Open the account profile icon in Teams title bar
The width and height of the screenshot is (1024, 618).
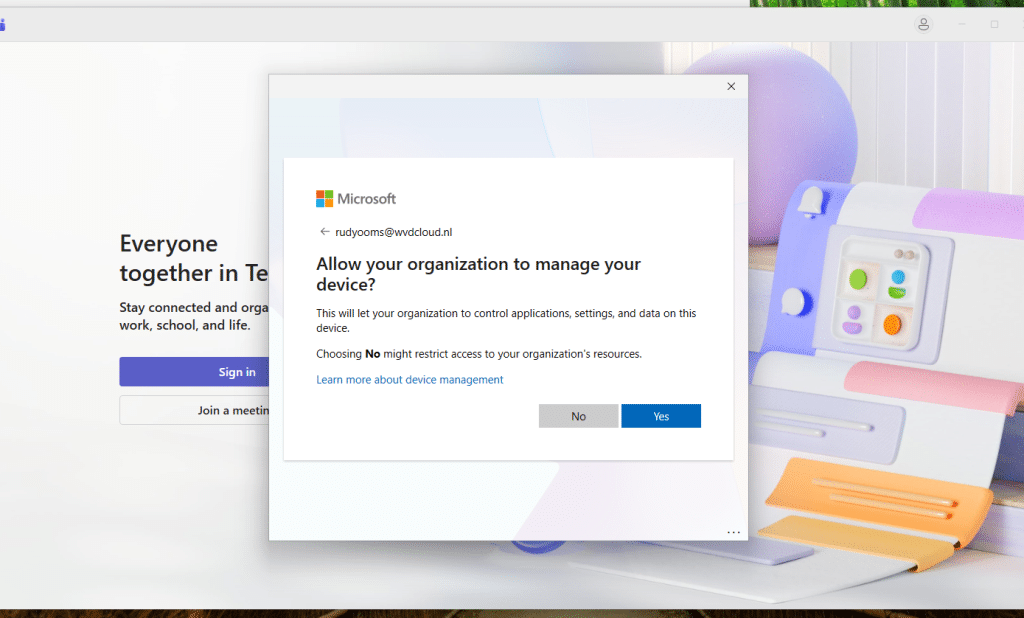click(x=924, y=24)
